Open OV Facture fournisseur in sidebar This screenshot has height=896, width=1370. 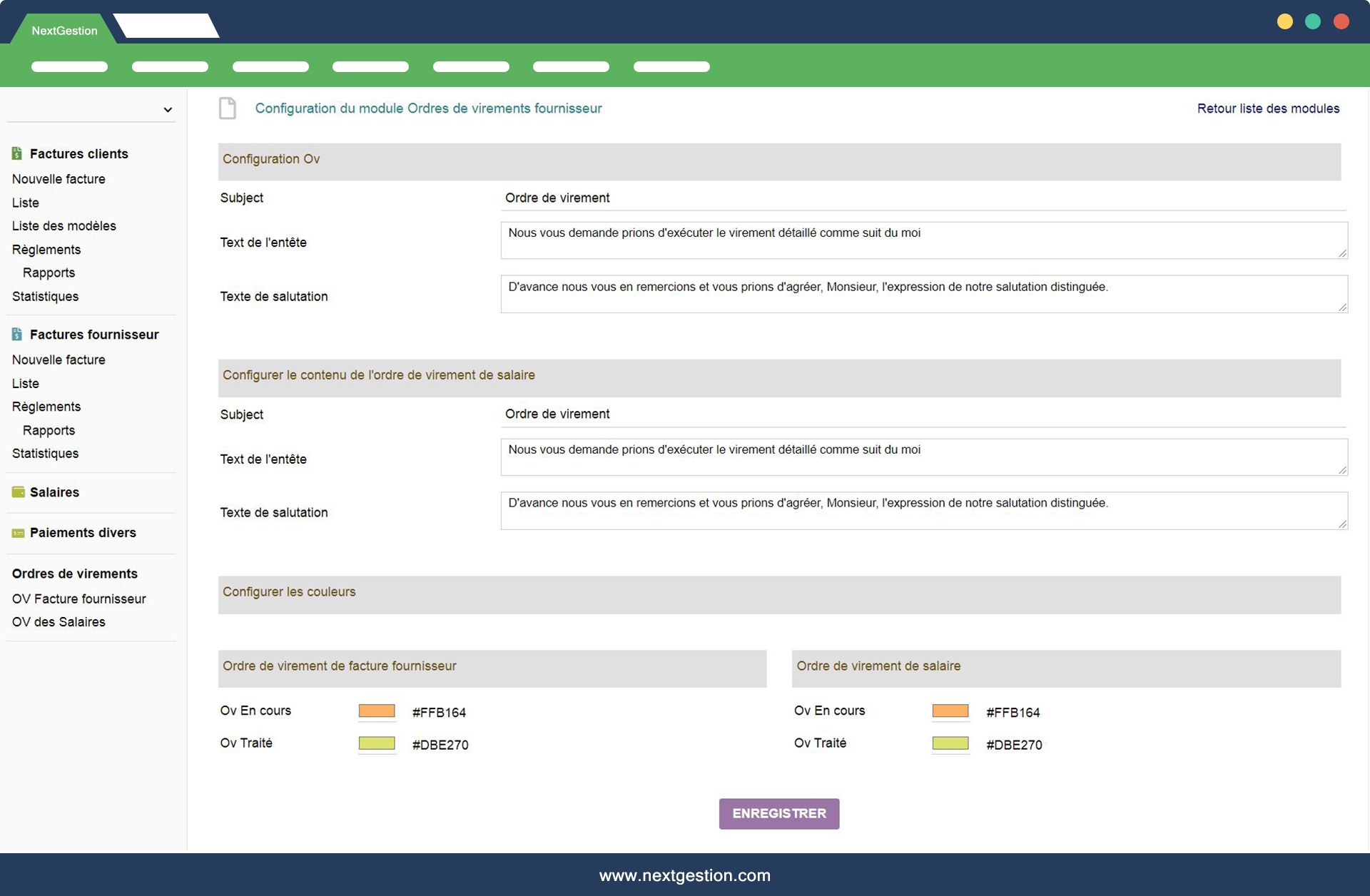coord(78,599)
